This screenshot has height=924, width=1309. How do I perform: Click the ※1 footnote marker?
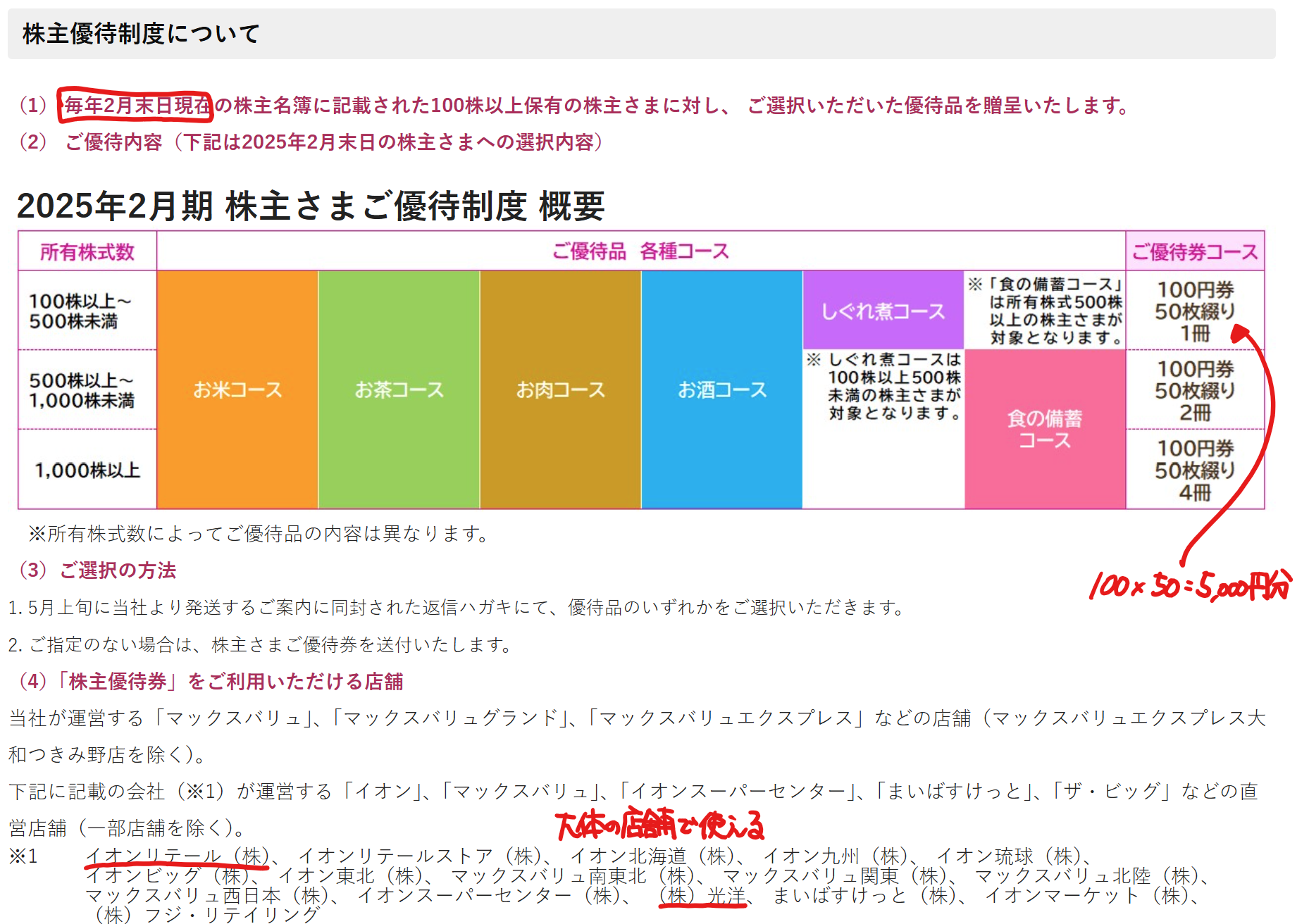23,856
